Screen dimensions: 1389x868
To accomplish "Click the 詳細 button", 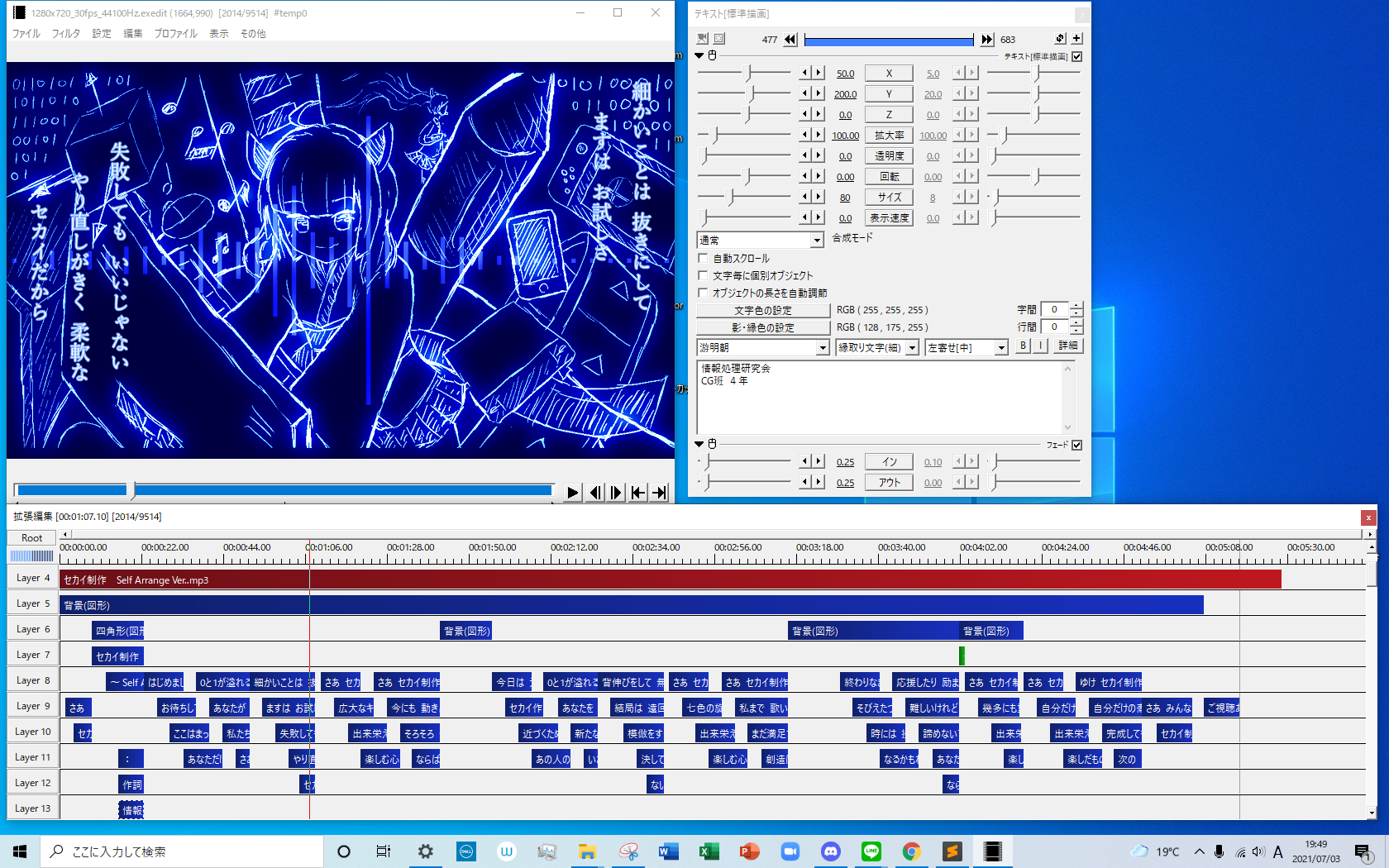I will (1067, 346).
